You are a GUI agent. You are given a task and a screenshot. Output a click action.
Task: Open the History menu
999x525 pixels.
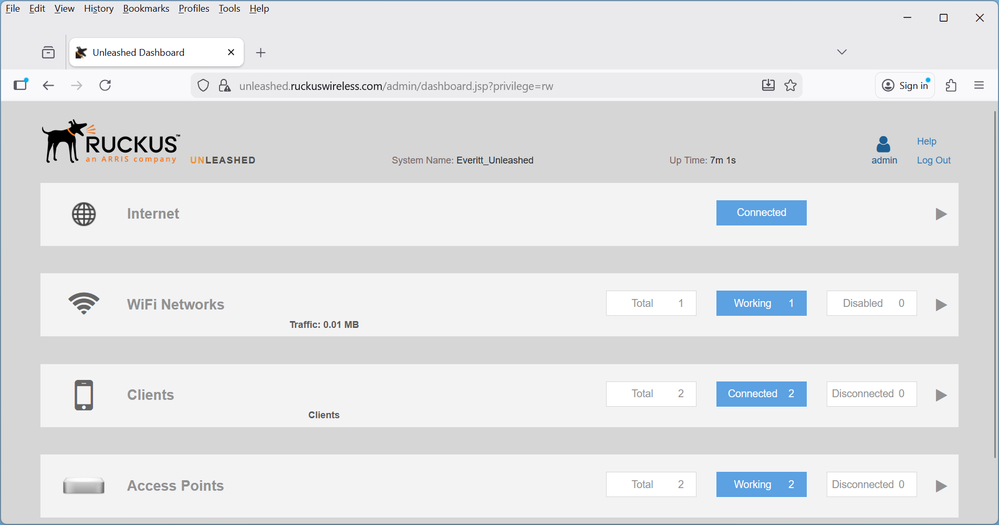click(99, 8)
